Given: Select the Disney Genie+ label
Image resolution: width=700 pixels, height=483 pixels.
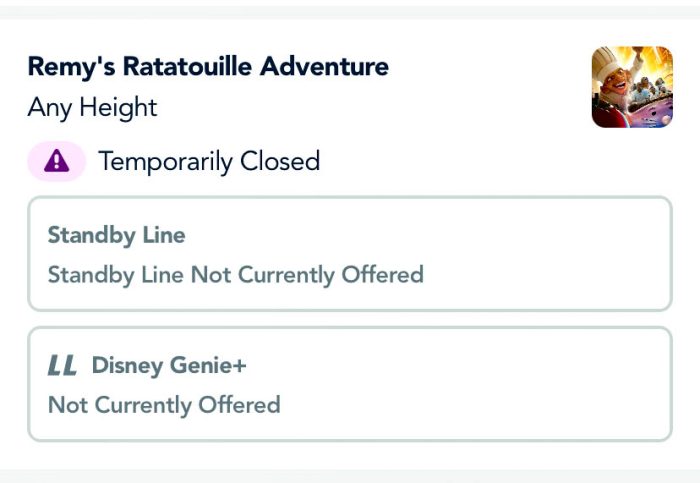Looking at the screenshot, I should (x=169, y=366).
